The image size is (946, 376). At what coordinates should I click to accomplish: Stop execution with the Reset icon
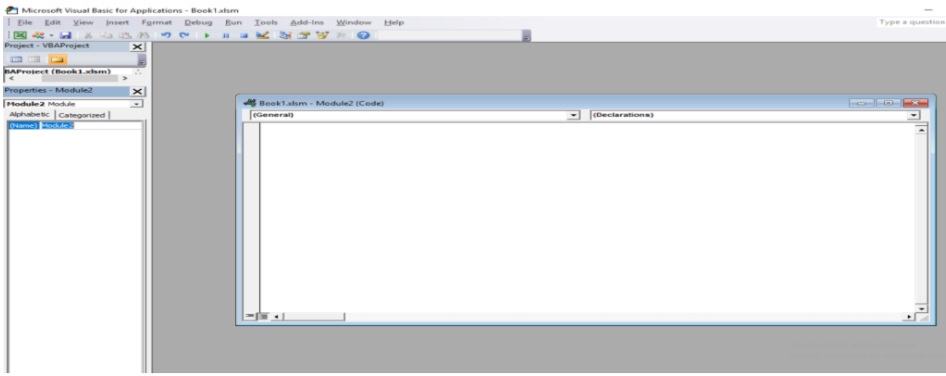(x=243, y=35)
